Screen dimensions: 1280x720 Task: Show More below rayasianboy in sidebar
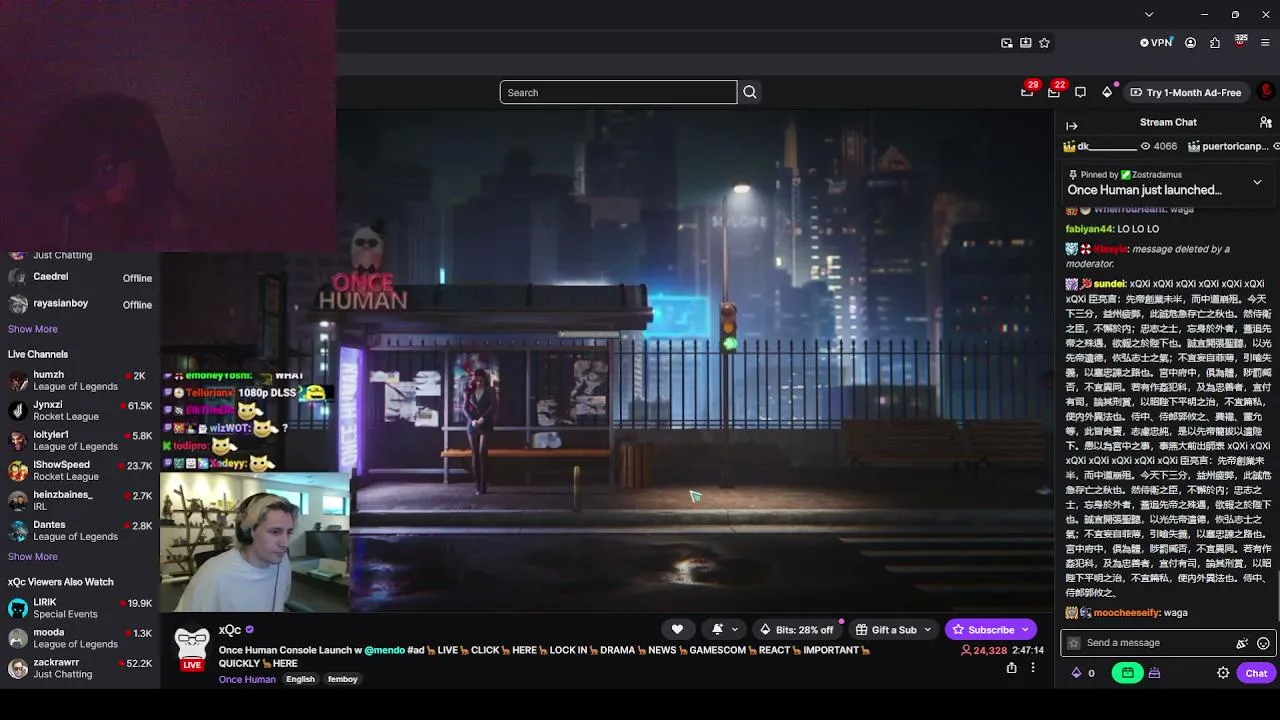[33, 329]
